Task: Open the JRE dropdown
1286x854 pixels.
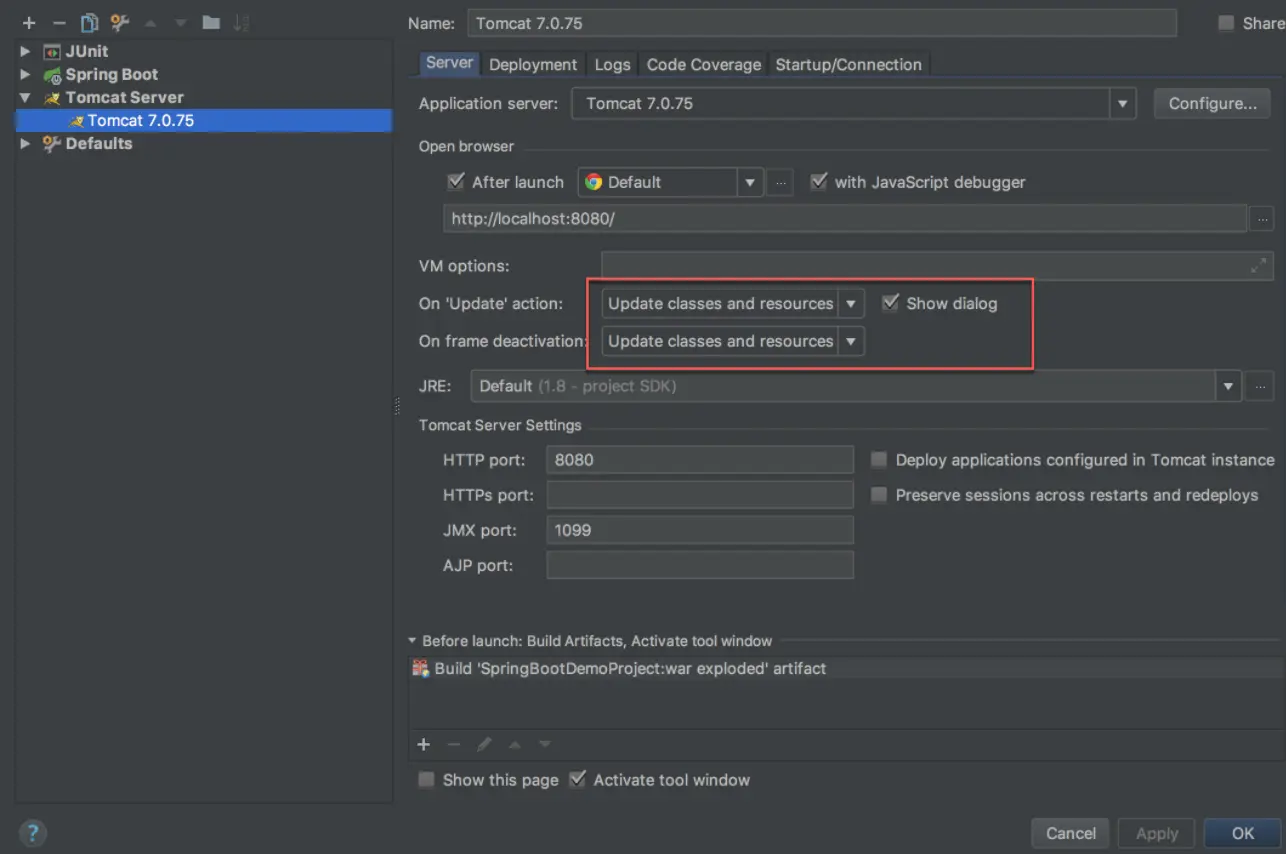Action: [x=1228, y=386]
